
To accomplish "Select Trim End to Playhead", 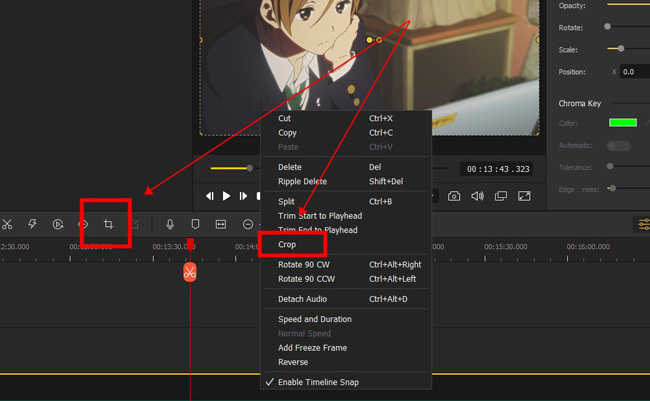I will pos(318,230).
